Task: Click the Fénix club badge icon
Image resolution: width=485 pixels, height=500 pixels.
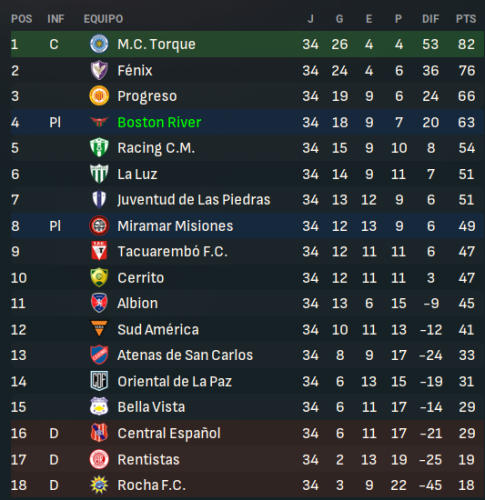Action: point(99,70)
